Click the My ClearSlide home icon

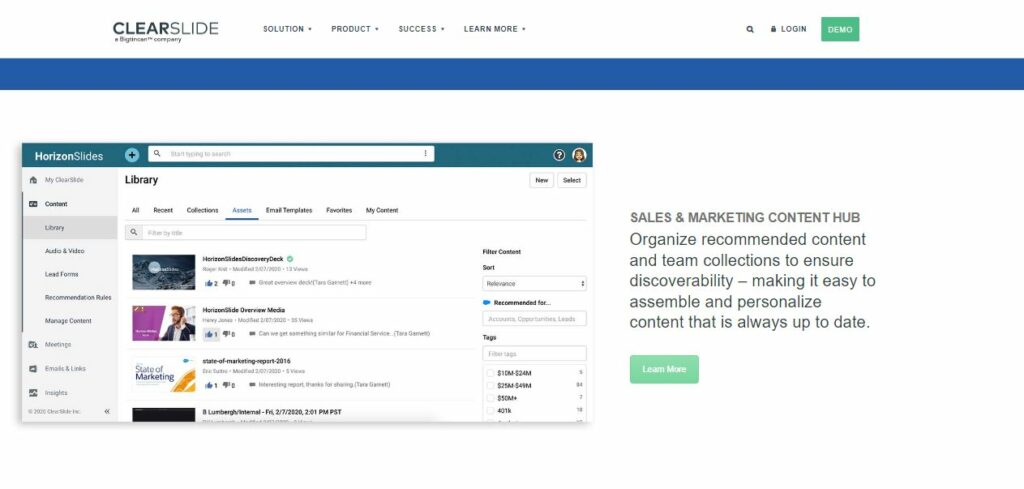[x=33, y=180]
